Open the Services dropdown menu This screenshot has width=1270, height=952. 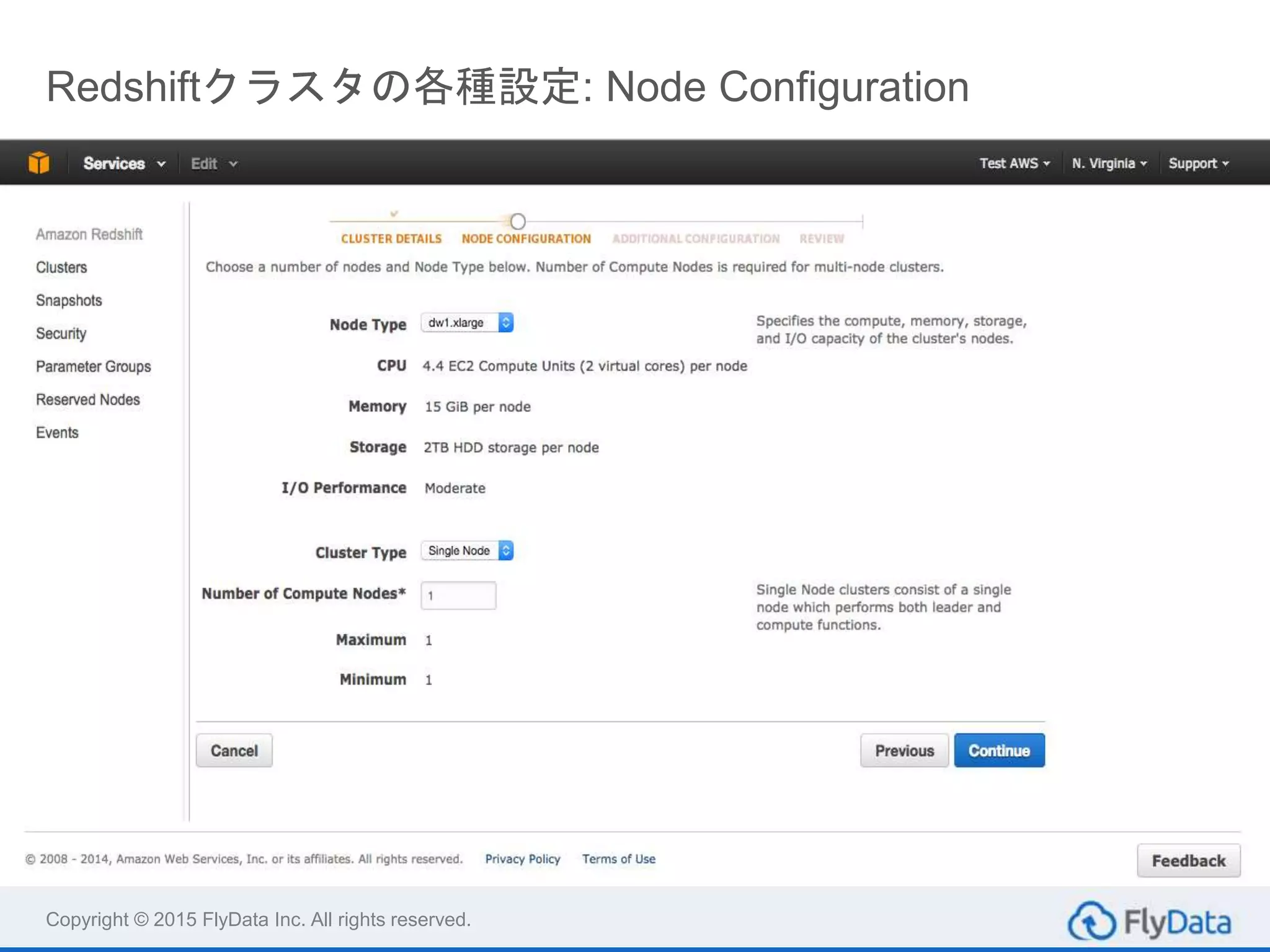125,164
